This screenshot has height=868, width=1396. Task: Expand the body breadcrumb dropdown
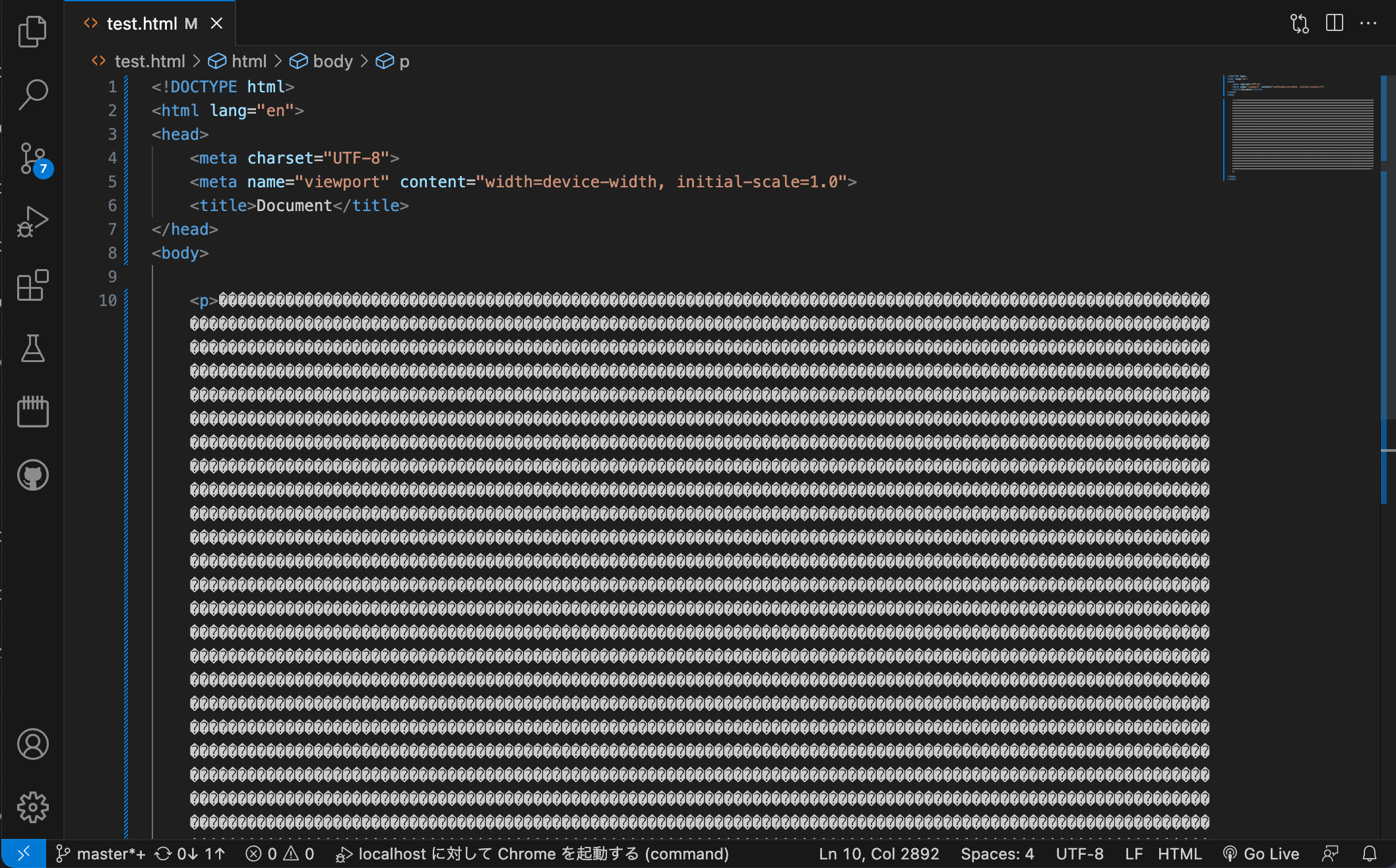pos(321,61)
